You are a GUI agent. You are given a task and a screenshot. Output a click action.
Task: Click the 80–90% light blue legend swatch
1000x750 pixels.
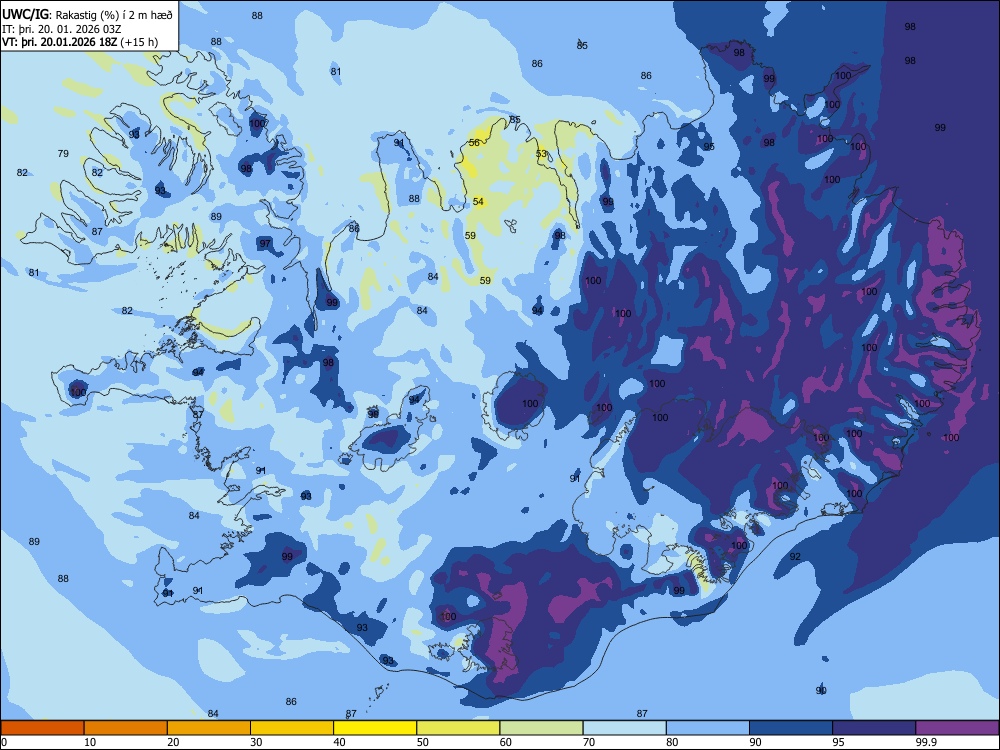pyautogui.click(x=708, y=728)
